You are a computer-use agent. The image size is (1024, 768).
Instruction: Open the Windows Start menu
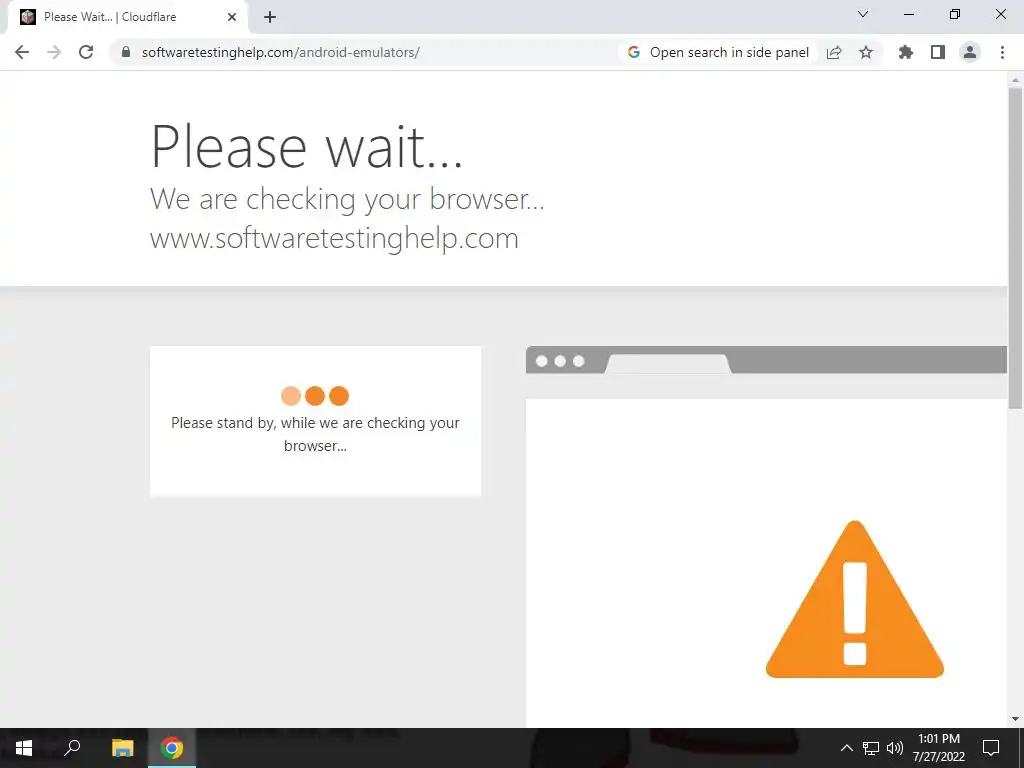[x=24, y=748]
